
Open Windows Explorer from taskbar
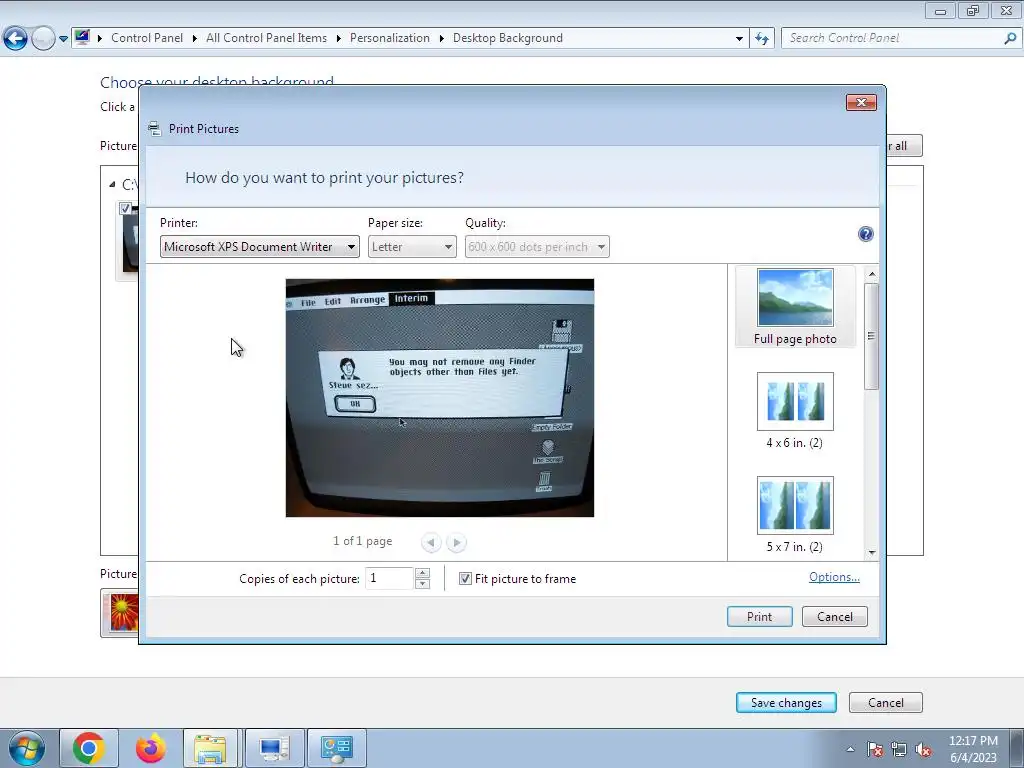pos(210,748)
